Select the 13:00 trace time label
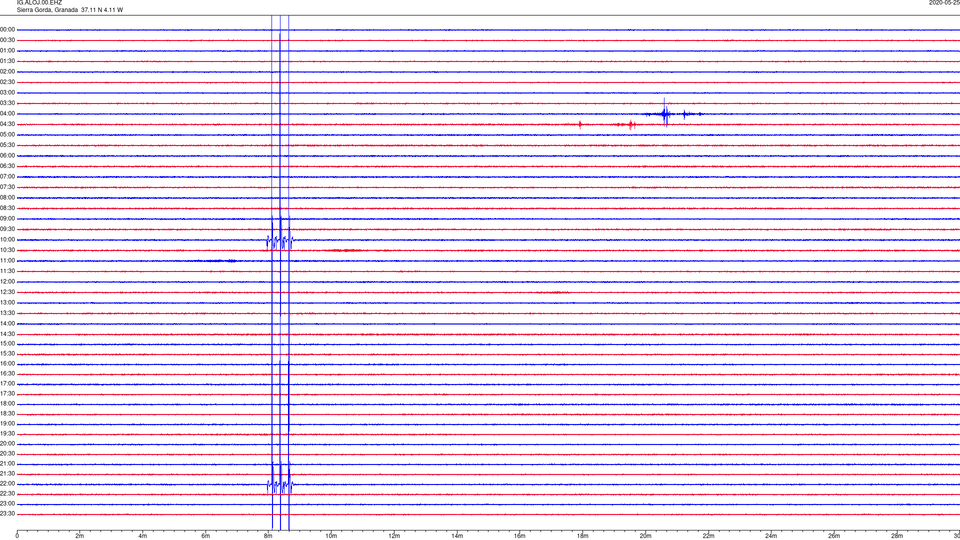Viewport: 960px width, 540px height. click(7, 302)
